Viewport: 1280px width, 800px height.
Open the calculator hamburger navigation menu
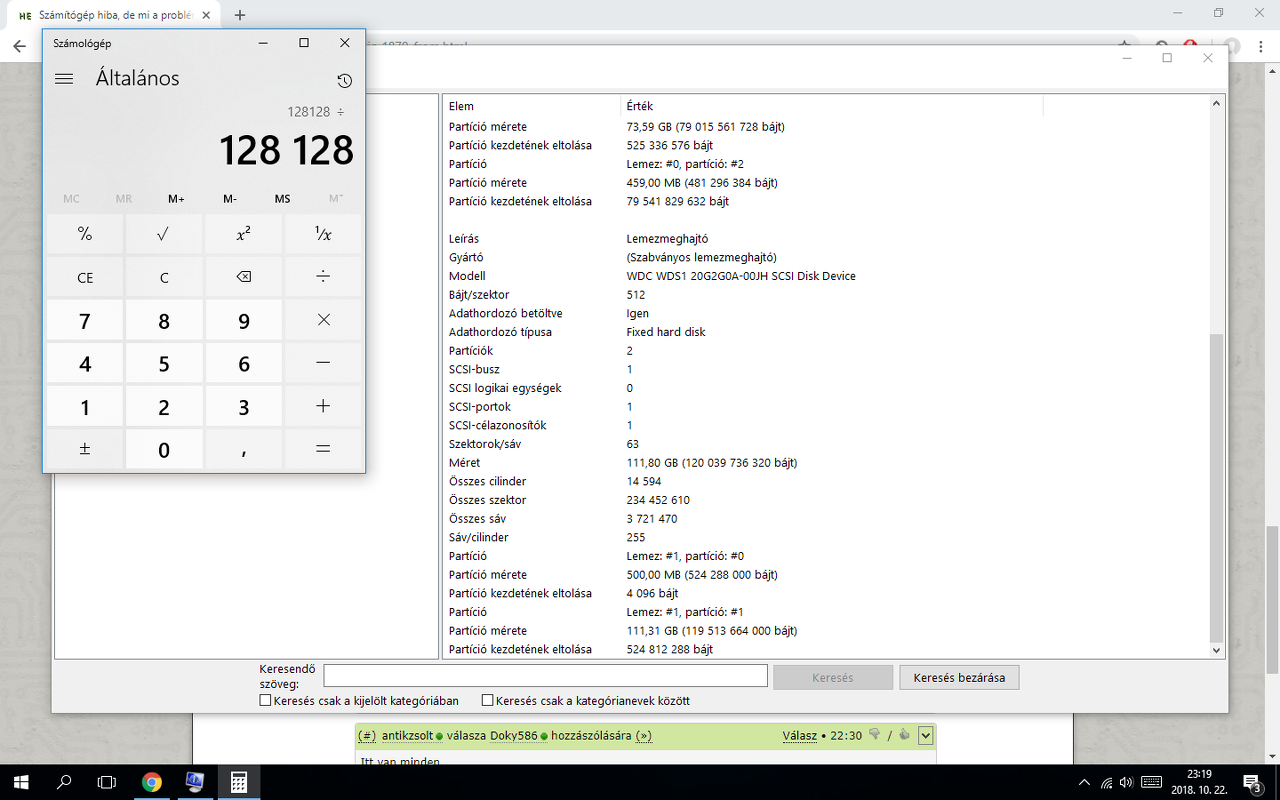point(64,79)
